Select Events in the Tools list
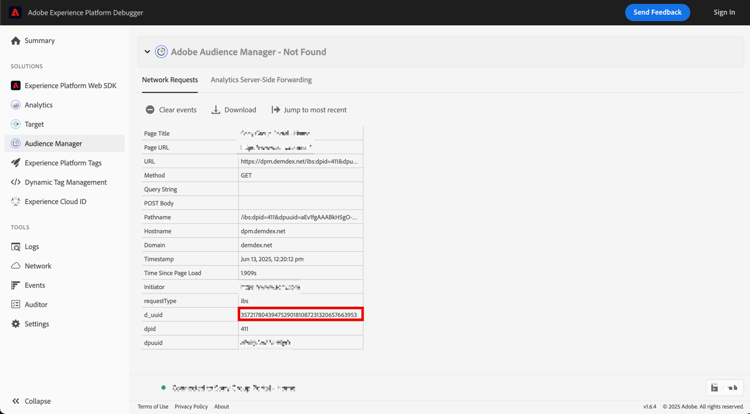 35,285
